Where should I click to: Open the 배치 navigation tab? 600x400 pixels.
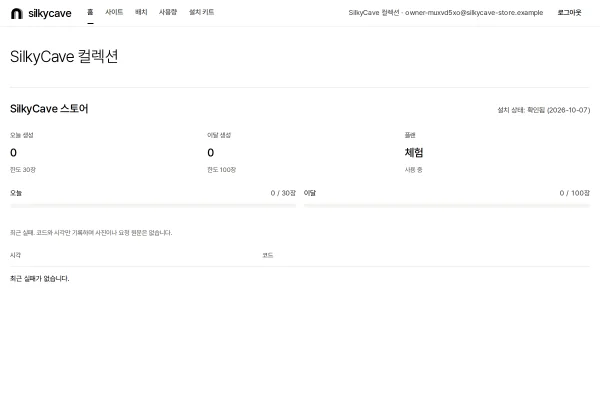(141, 12)
